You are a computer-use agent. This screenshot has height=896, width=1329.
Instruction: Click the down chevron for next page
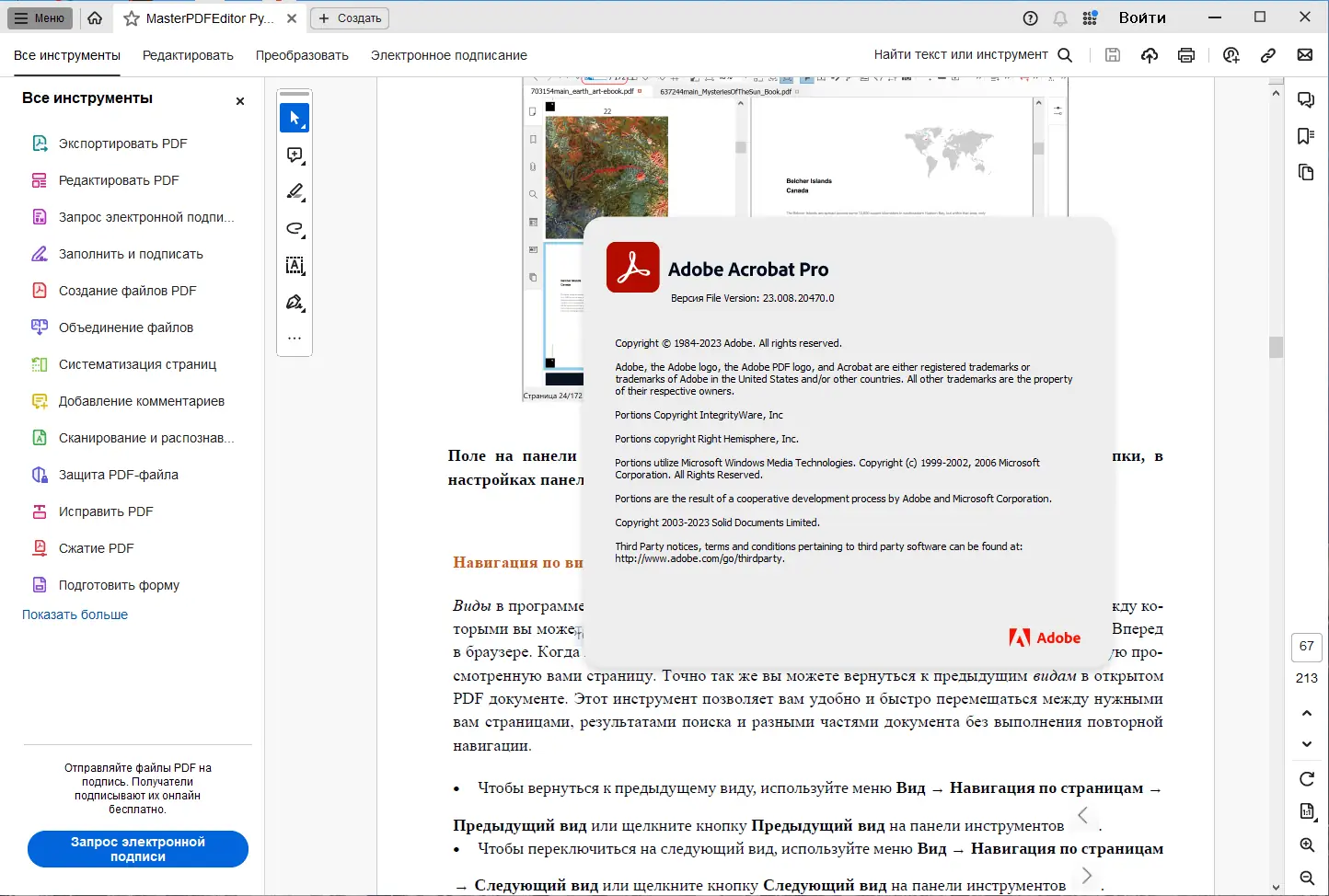coord(1306,743)
